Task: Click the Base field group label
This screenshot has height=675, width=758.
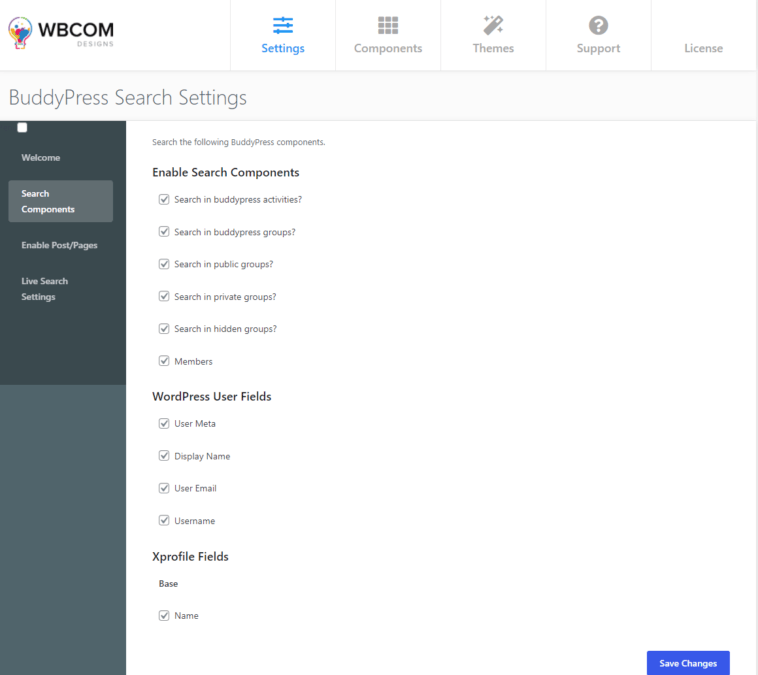Action: pos(168,584)
